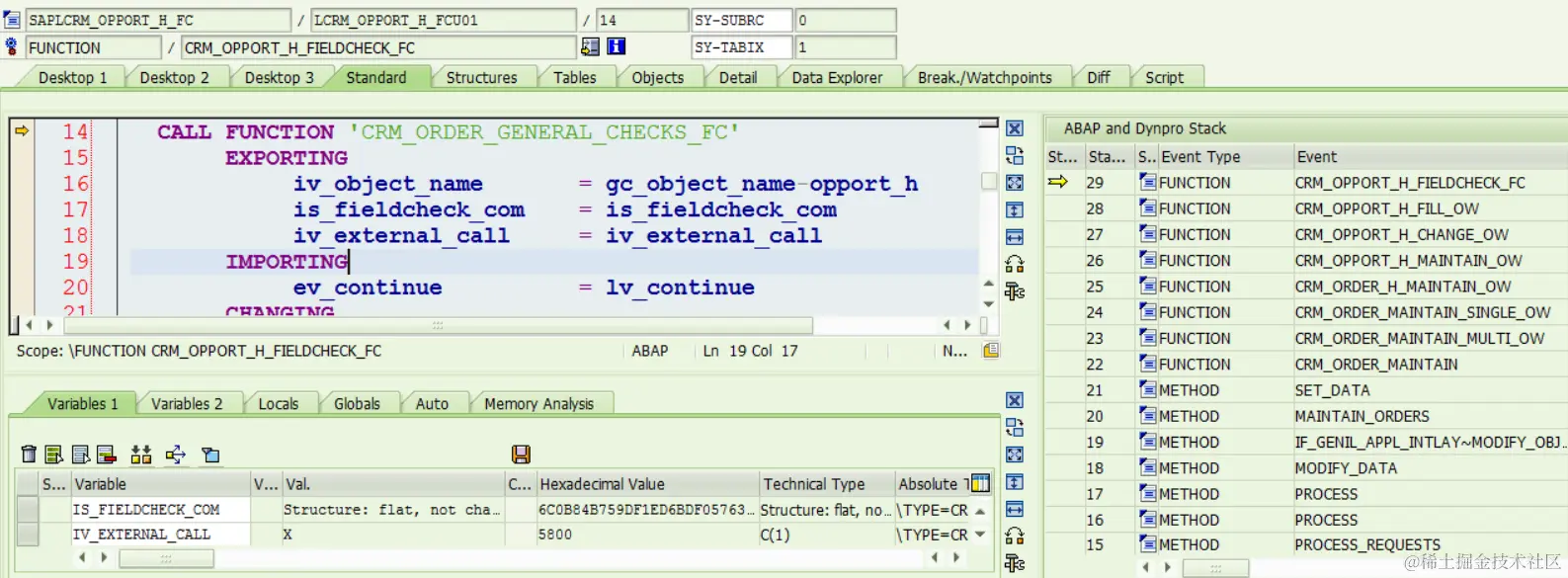1568x578 pixels.
Task: Click the binoculars-style icon in Variables toolbar
Action: [x=141, y=454]
